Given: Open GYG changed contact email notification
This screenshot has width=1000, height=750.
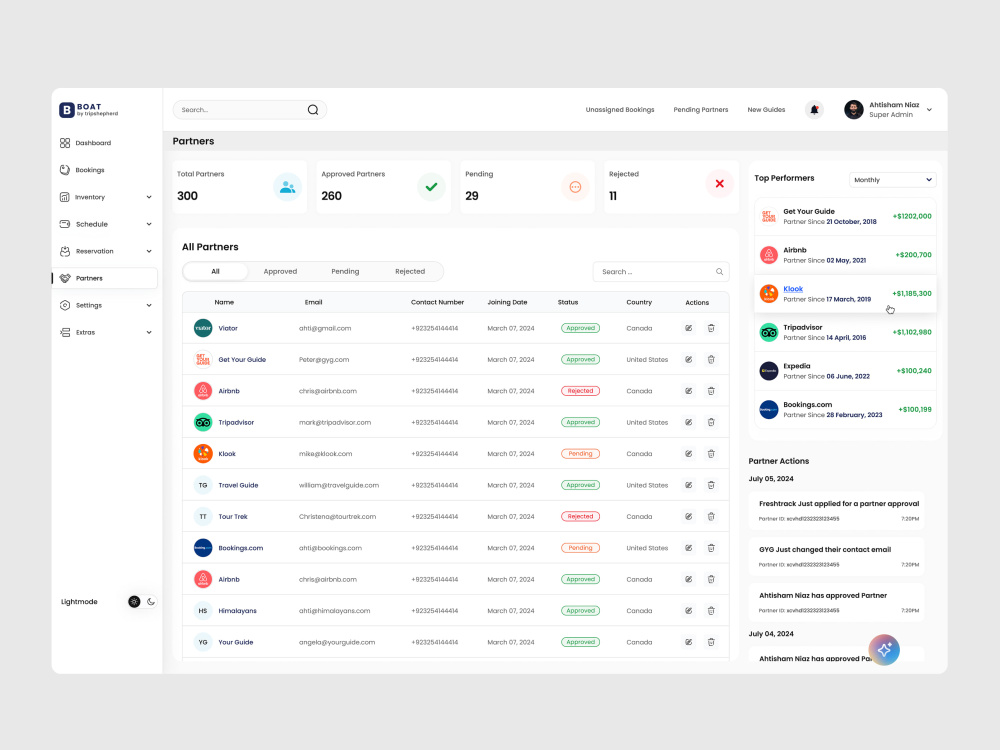Looking at the screenshot, I should [x=837, y=556].
